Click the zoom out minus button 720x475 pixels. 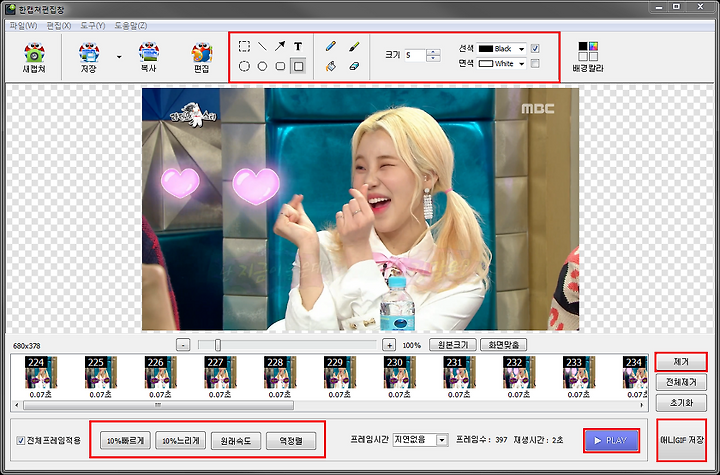[x=183, y=345]
